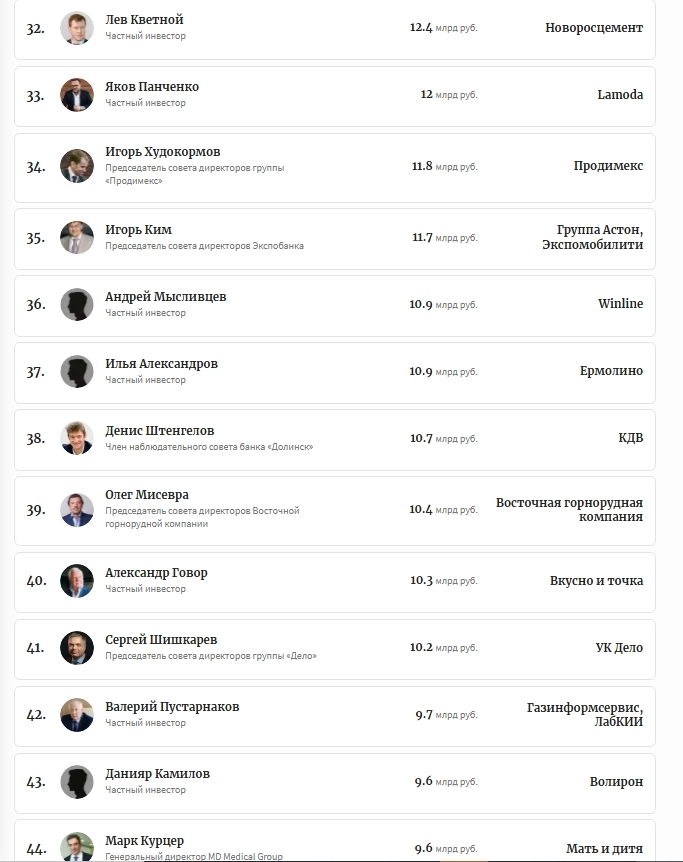The width and height of the screenshot is (683, 862).
Task: Open Яков Панченко's avatar picture
Action: tap(77, 95)
